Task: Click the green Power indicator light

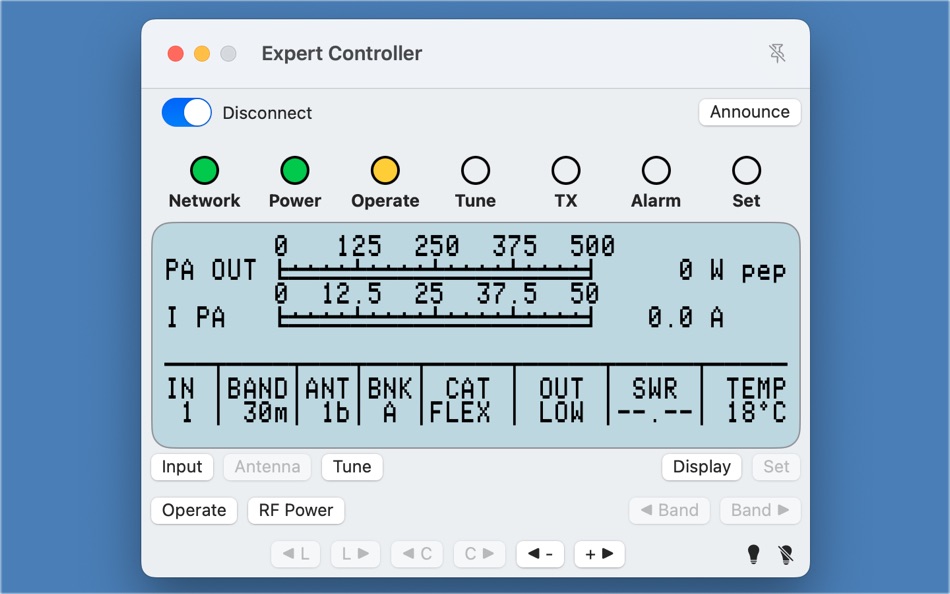Action: 294,169
